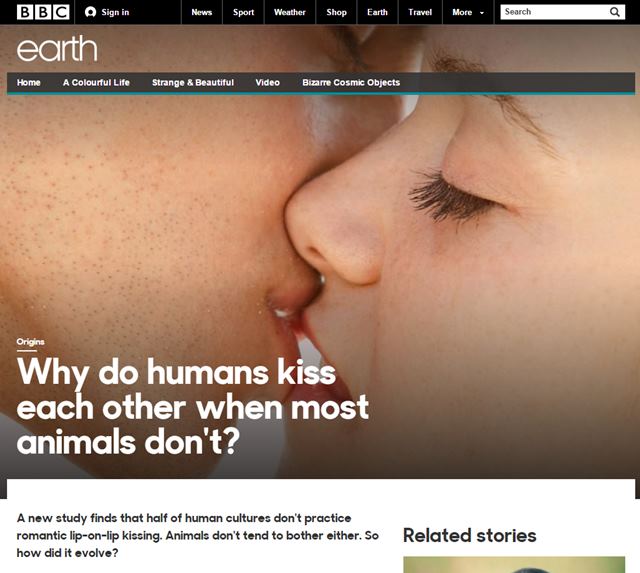Open the Video section

[267, 82]
